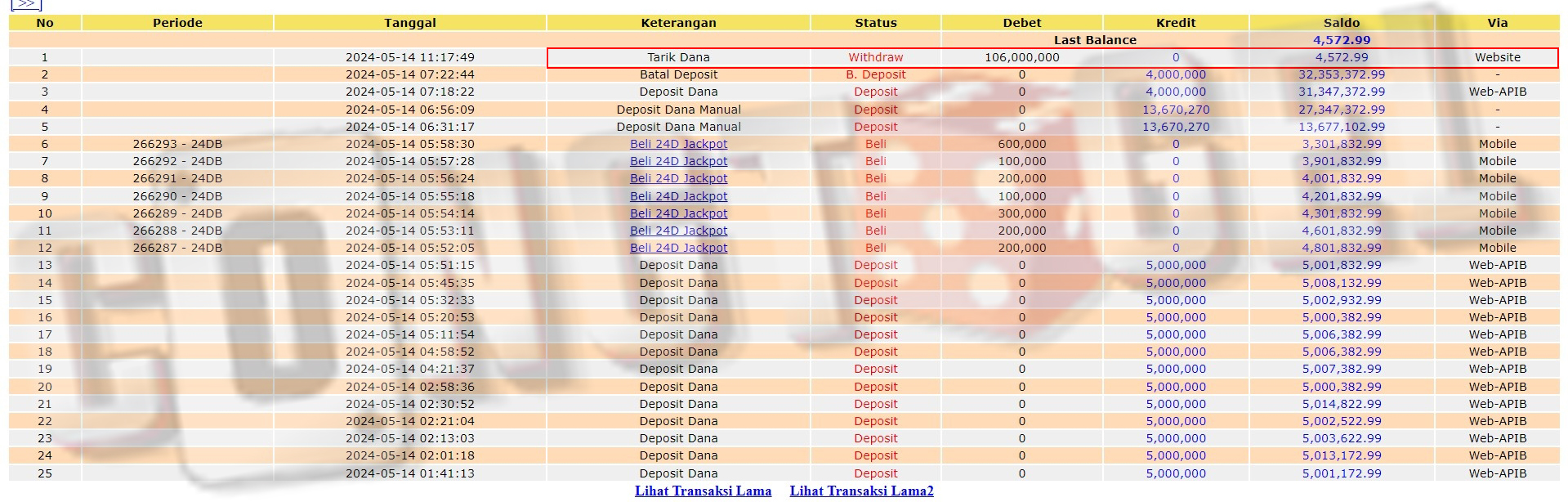Open Beli 24D Jackpot link for period 266292
Viewport: 1568px width, 502px height.
tap(678, 161)
